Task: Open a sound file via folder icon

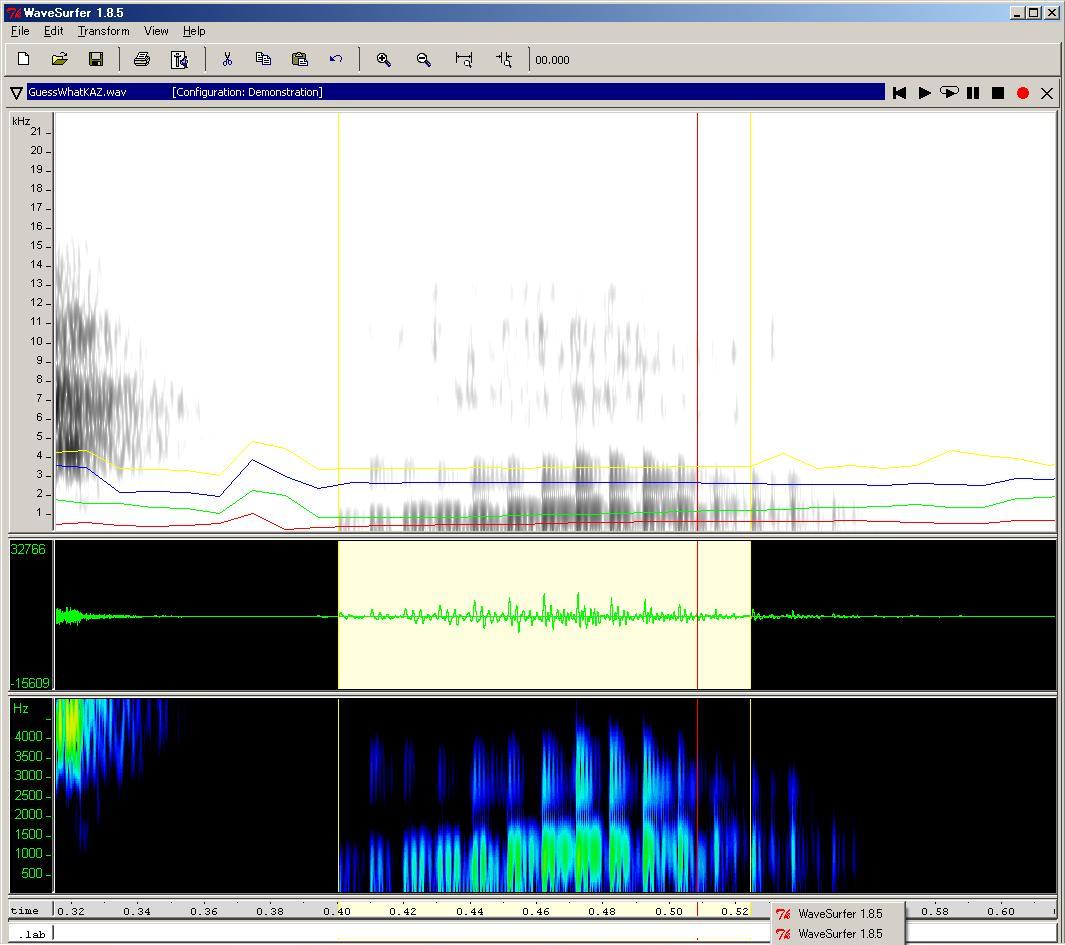Action: [59, 60]
